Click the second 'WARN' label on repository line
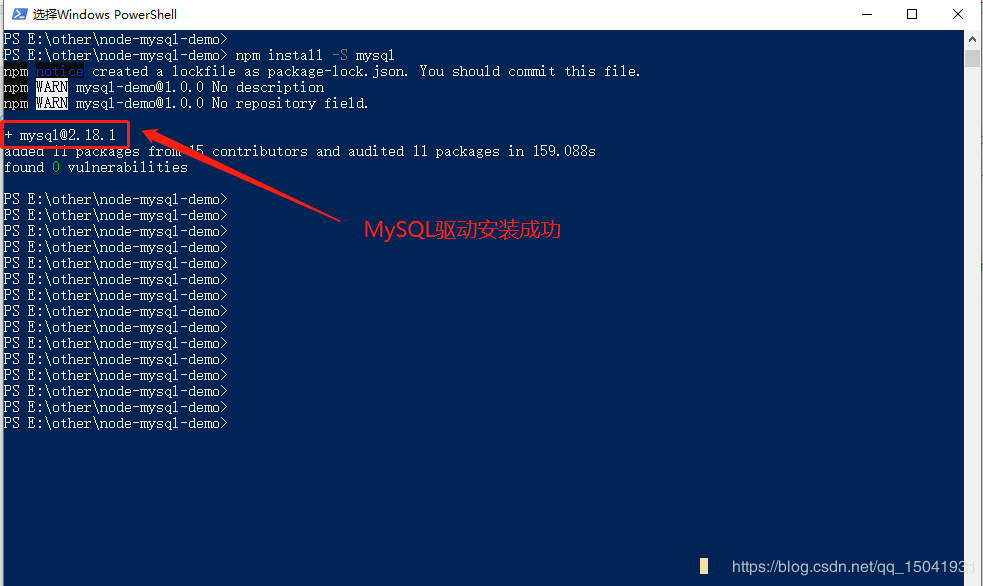The image size is (983, 586). point(52,103)
